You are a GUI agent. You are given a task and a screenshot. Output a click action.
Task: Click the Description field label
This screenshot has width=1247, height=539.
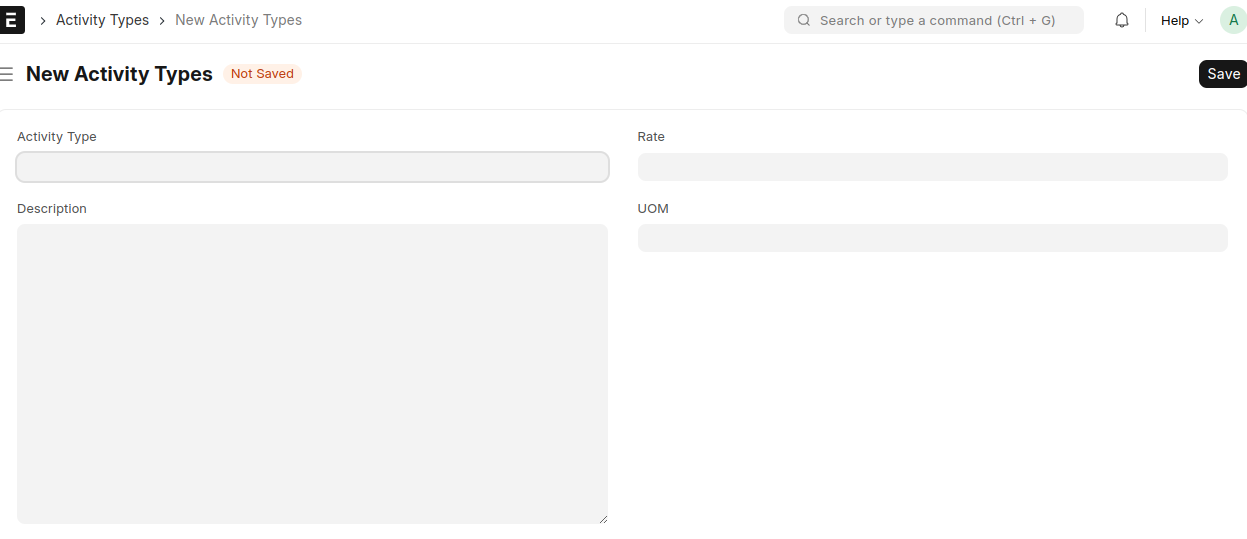[52, 209]
